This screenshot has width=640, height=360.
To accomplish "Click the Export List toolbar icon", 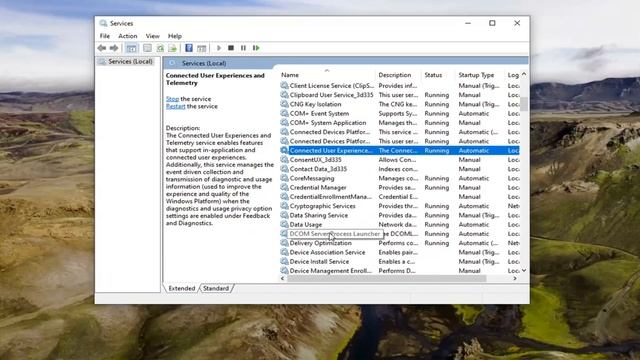I will click(x=173, y=48).
